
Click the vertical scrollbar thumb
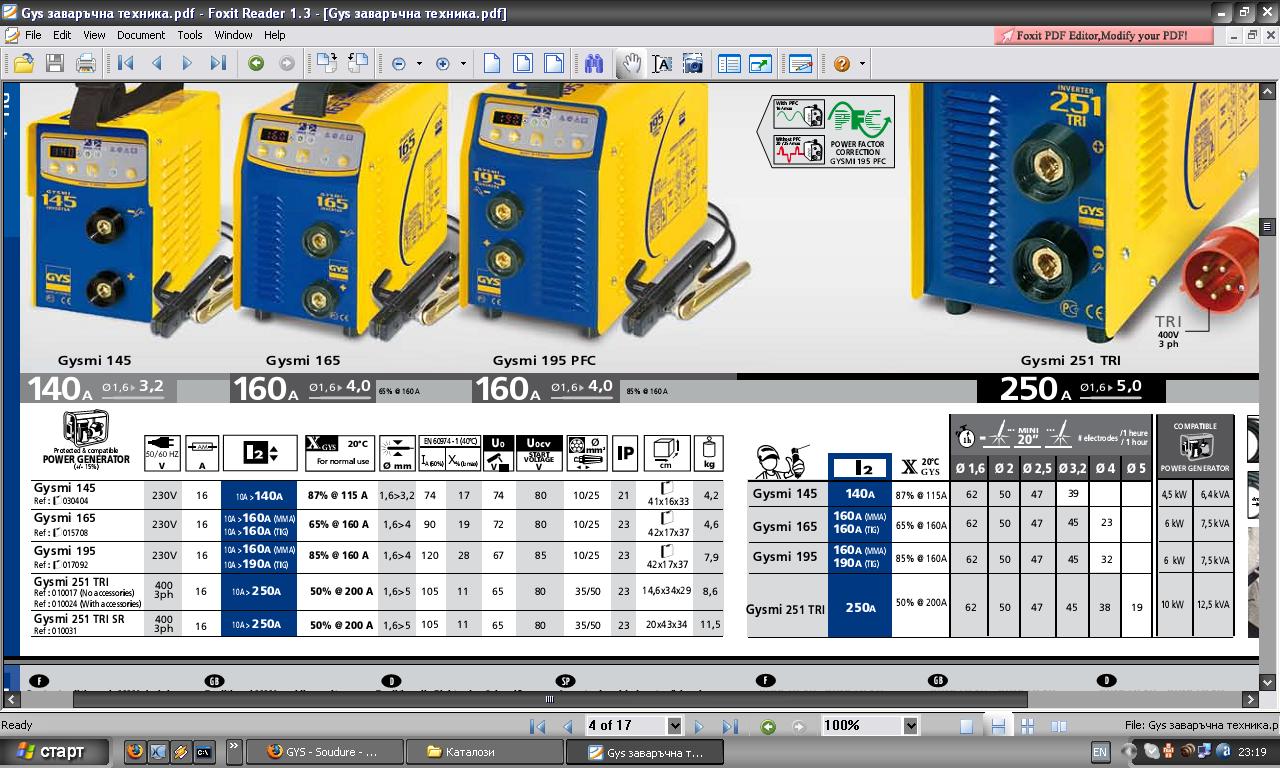(x=1267, y=227)
